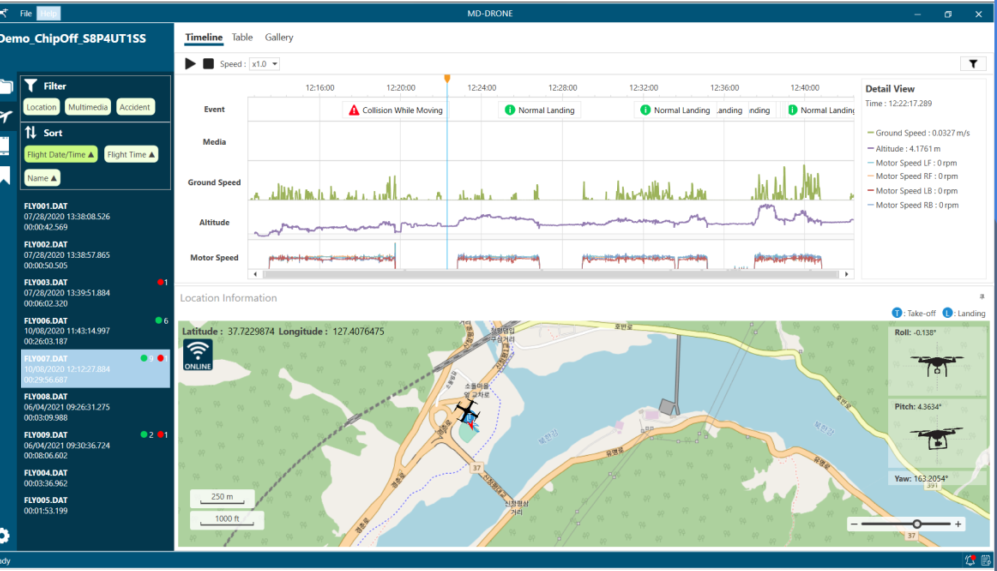Toggle the Location filter chip
Screen dimensions: 997x571
[41, 107]
